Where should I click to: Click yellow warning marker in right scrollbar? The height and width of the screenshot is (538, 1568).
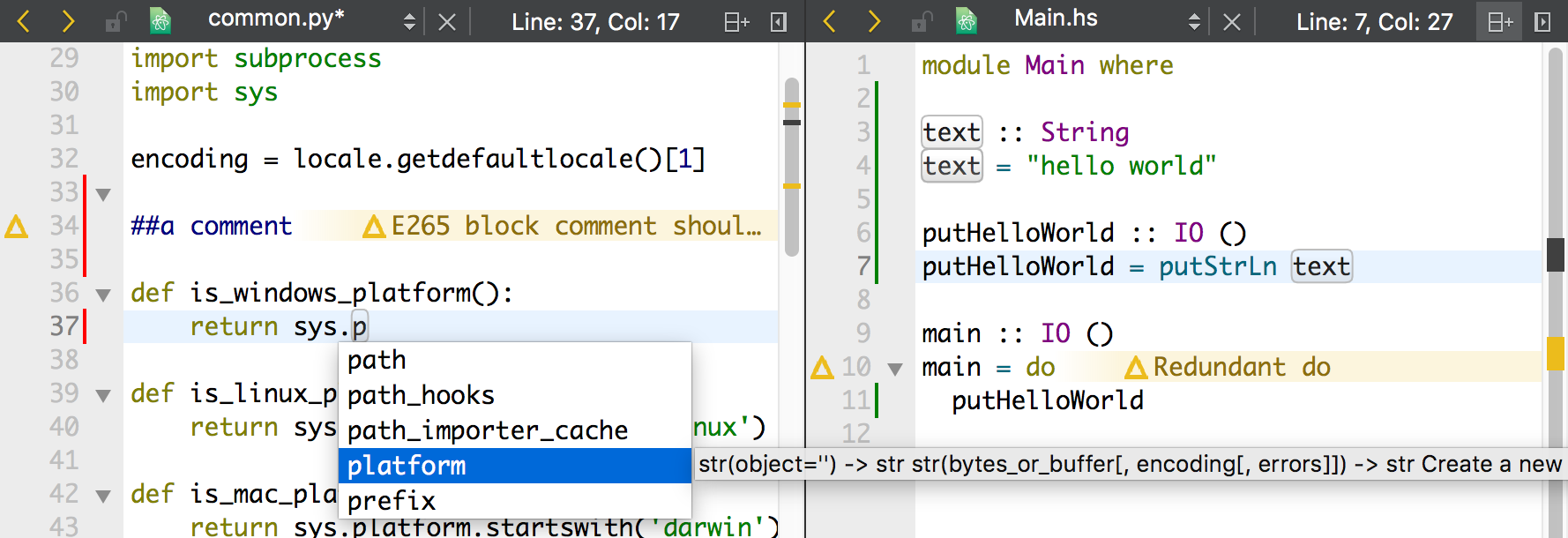coord(1556,354)
